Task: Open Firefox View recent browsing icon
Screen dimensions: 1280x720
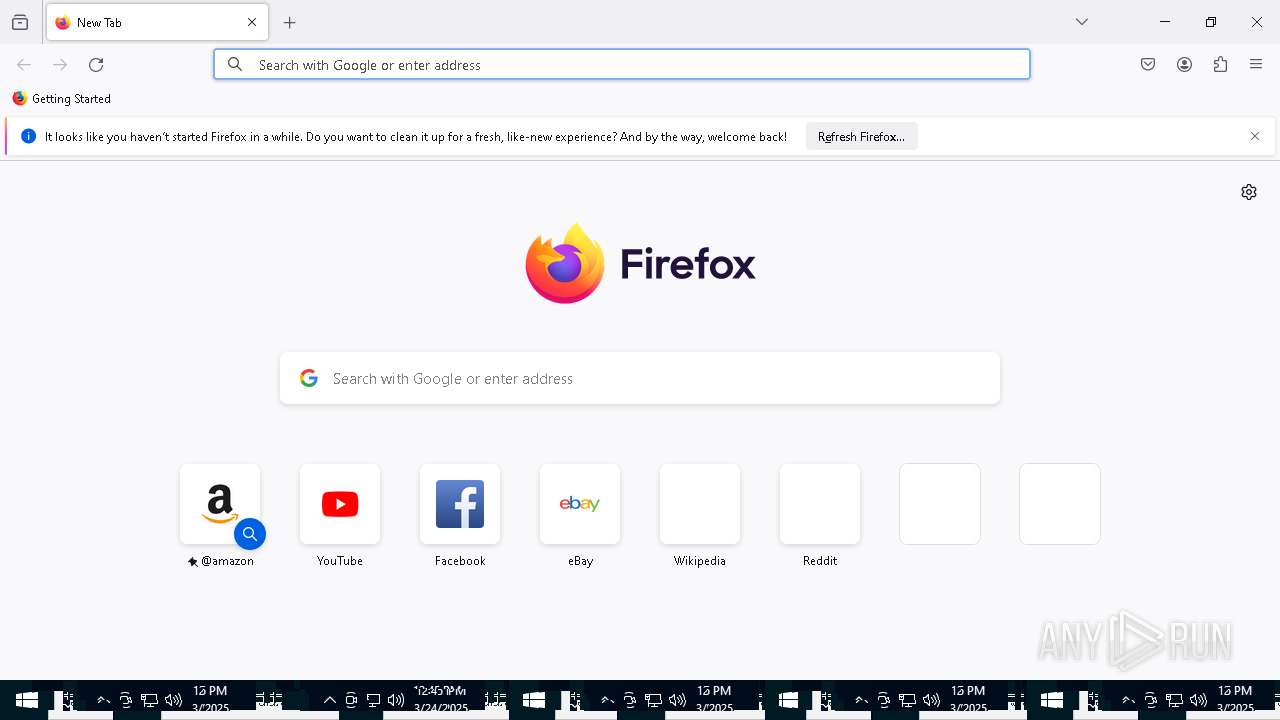Action: tap(20, 23)
